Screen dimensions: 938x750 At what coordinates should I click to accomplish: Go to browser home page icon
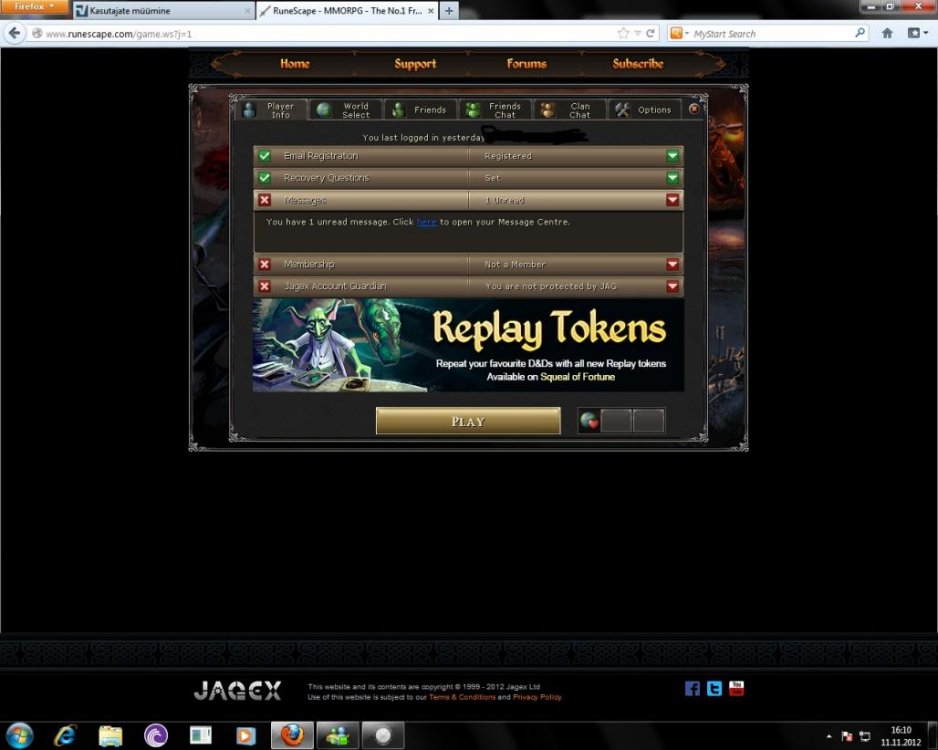(x=887, y=33)
